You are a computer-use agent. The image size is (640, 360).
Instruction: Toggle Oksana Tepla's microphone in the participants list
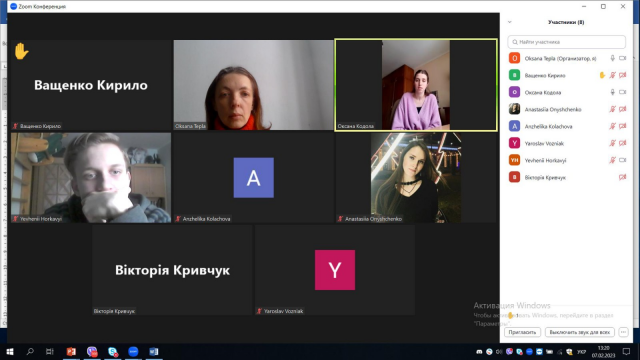[613, 58]
